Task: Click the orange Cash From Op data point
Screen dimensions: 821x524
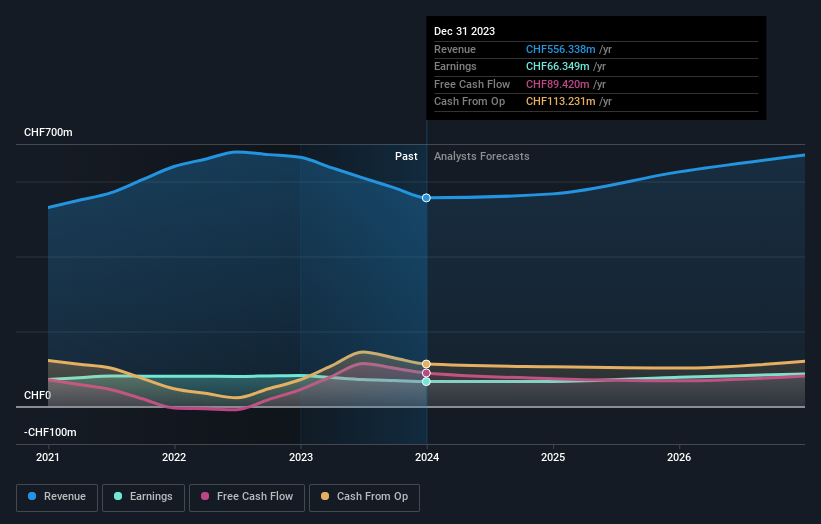Action: [x=426, y=364]
